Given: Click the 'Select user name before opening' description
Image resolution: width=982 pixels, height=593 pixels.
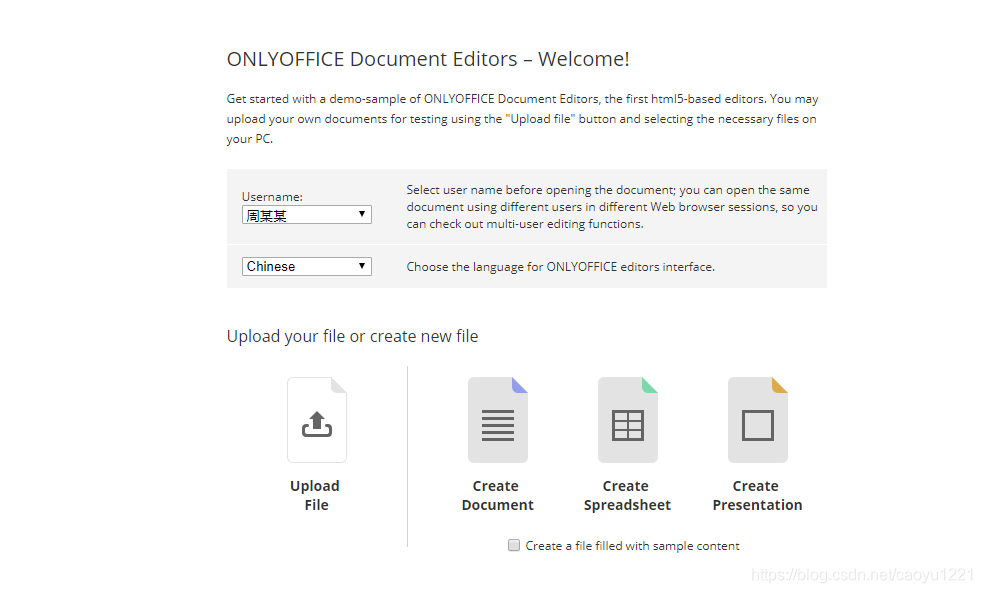Looking at the screenshot, I should (612, 207).
